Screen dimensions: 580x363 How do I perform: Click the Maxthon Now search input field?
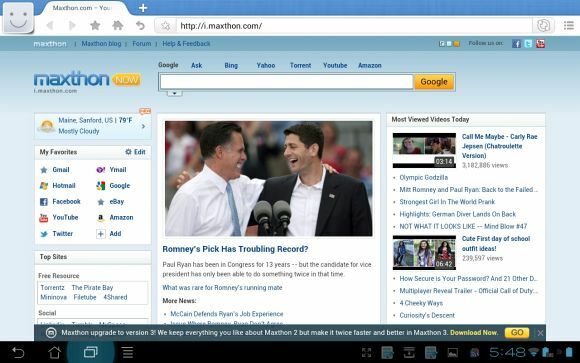point(286,82)
